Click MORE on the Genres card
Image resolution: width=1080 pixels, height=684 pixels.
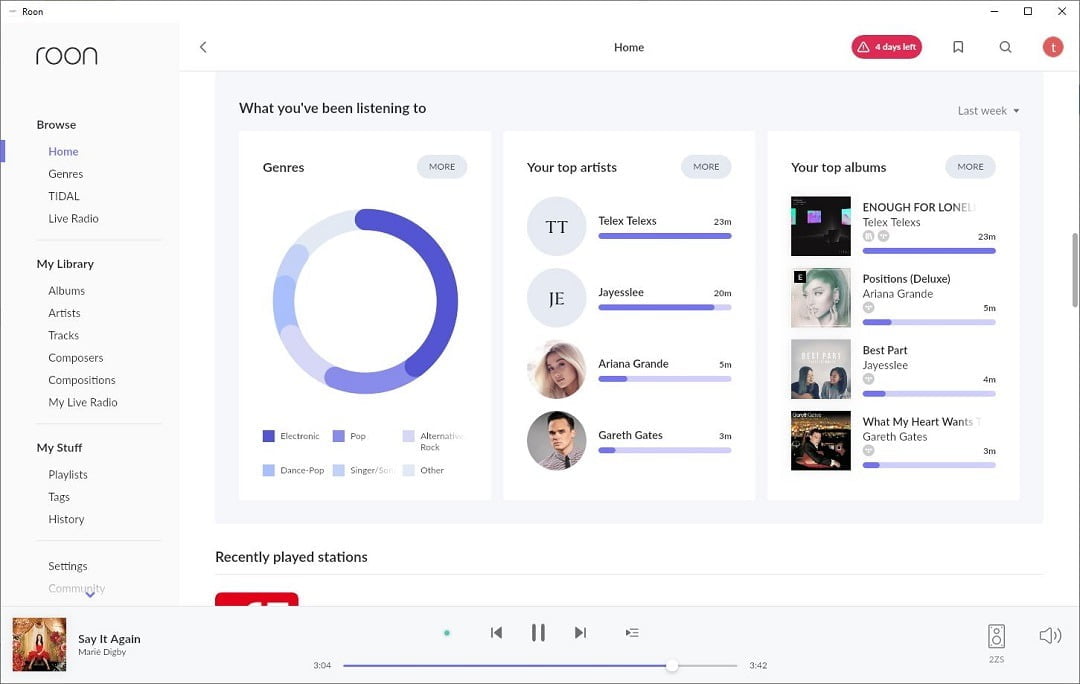(x=442, y=167)
